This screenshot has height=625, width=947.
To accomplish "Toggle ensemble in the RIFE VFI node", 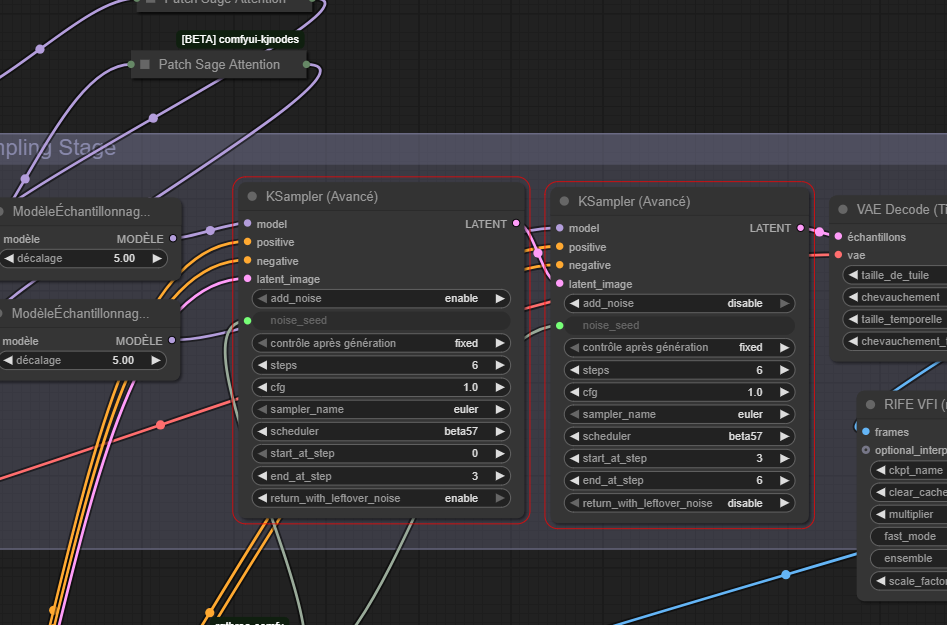I will click(908, 558).
